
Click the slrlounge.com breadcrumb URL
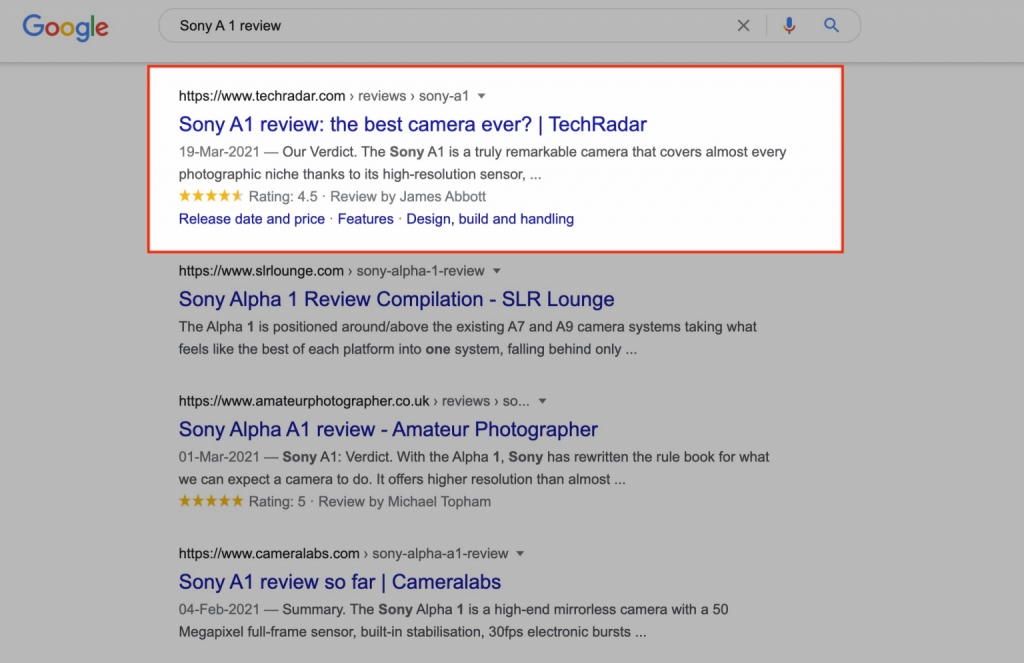[x=257, y=270]
